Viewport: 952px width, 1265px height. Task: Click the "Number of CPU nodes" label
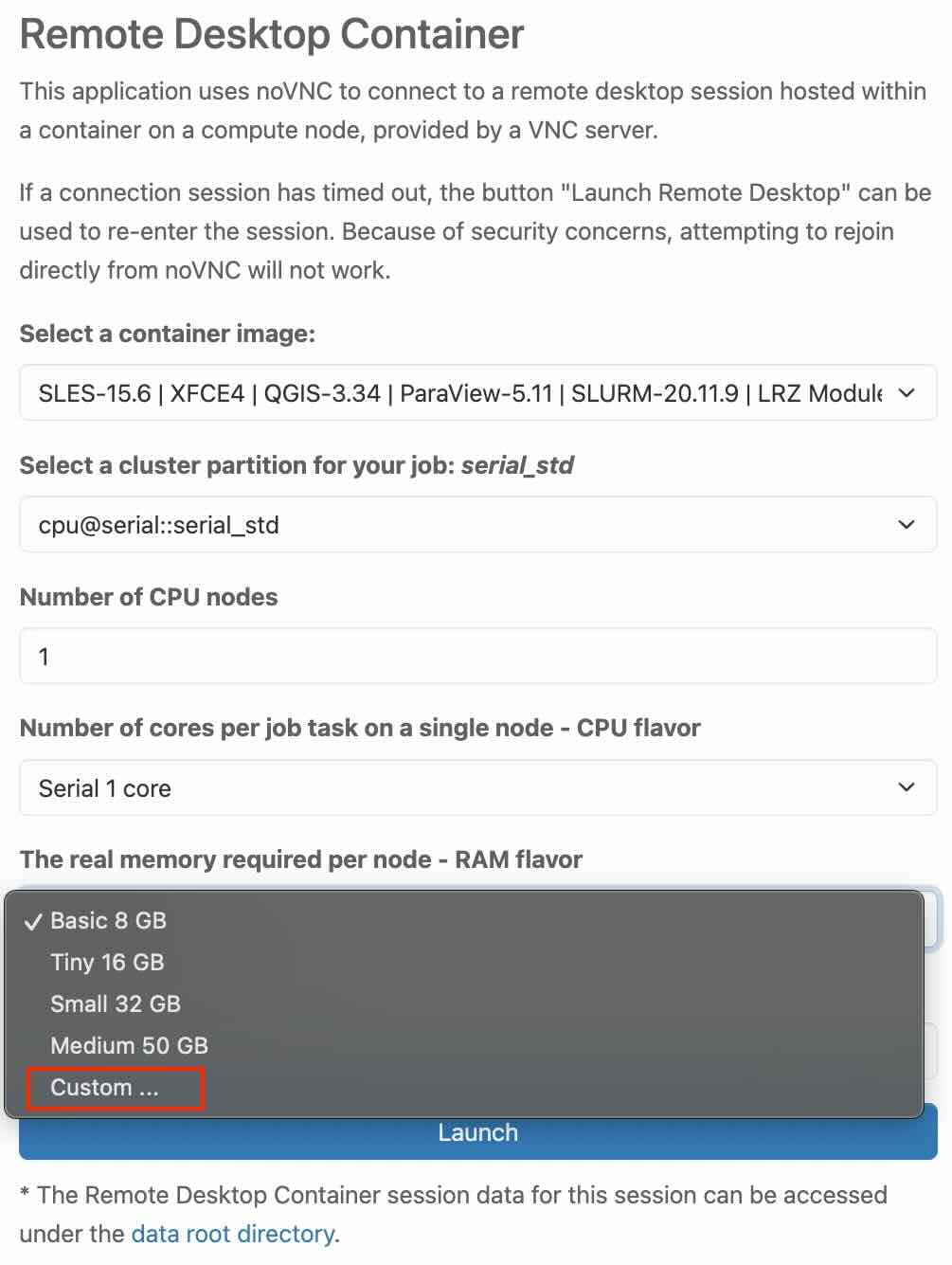pos(149,597)
